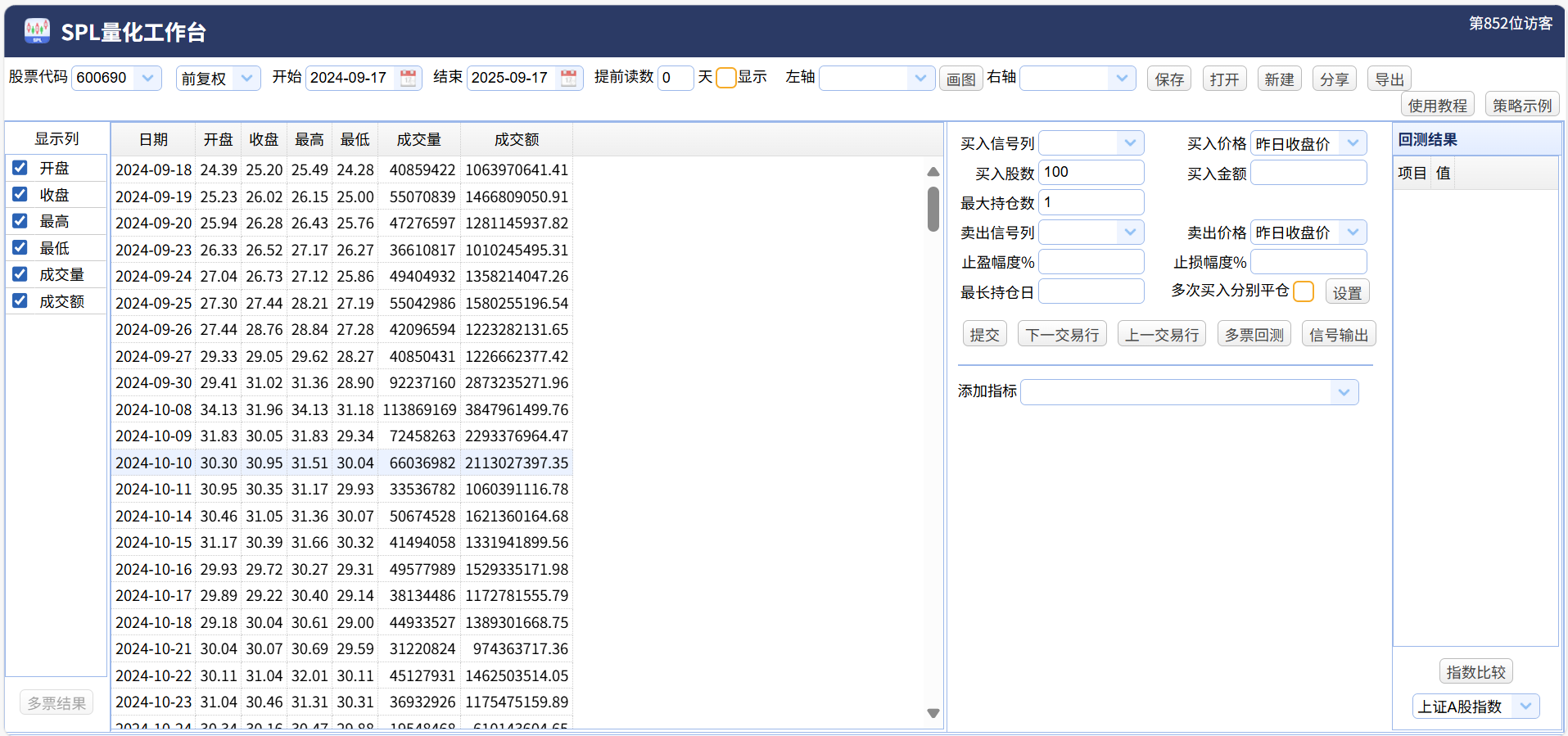Viewport: 1568px width, 736px height.
Task: Expand the 添加指标 indicator dropdown
Action: 1344,392
